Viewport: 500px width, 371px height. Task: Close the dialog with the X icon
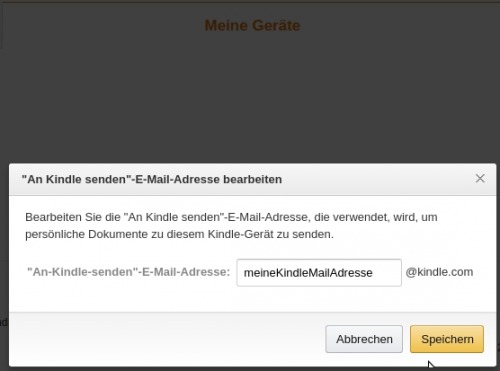tap(480, 179)
